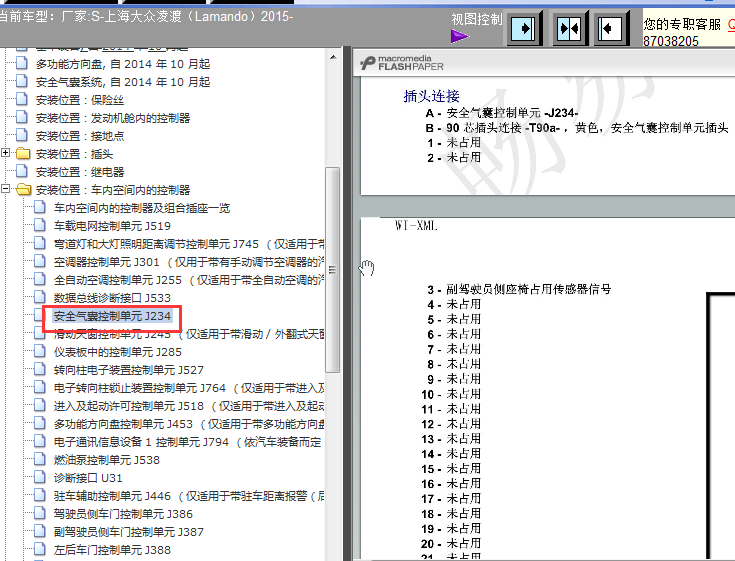The image size is (735, 561).
Task: Click document icon beside 诊断接口 U31
Action: [40, 477]
